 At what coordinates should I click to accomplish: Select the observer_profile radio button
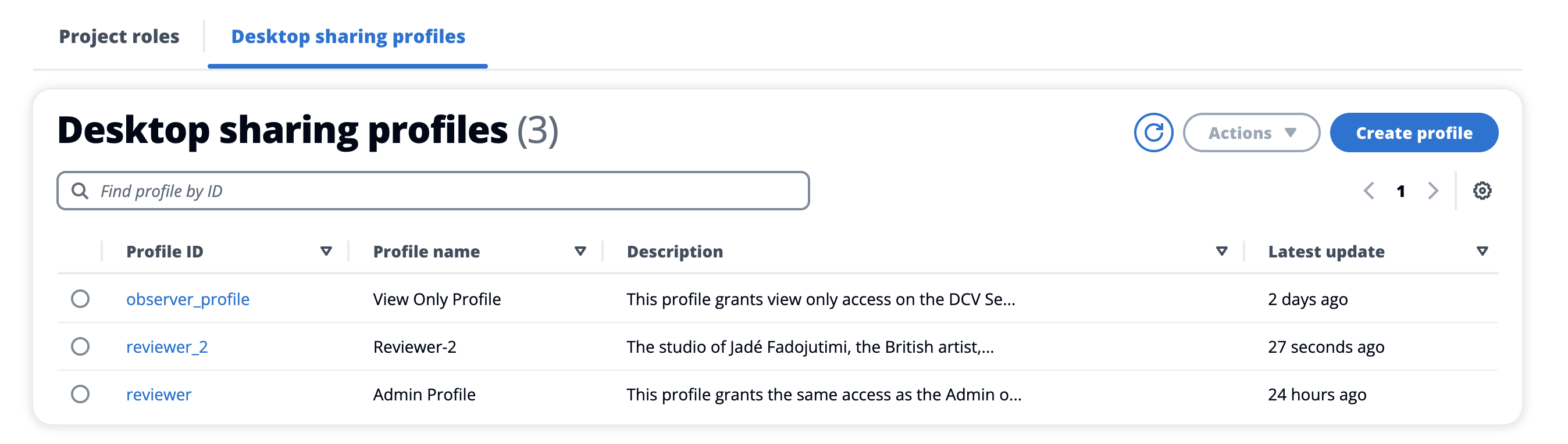(80, 299)
